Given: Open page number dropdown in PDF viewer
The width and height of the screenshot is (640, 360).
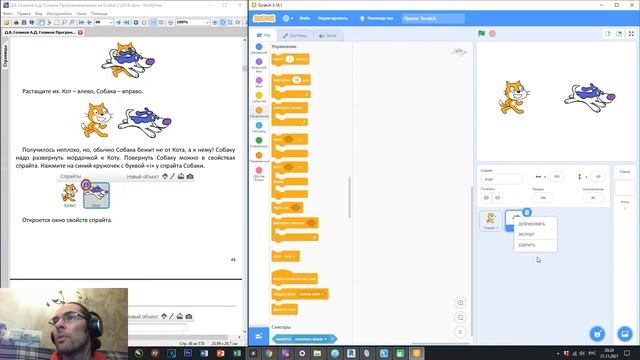Looking at the screenshot, I should (110, 22).
